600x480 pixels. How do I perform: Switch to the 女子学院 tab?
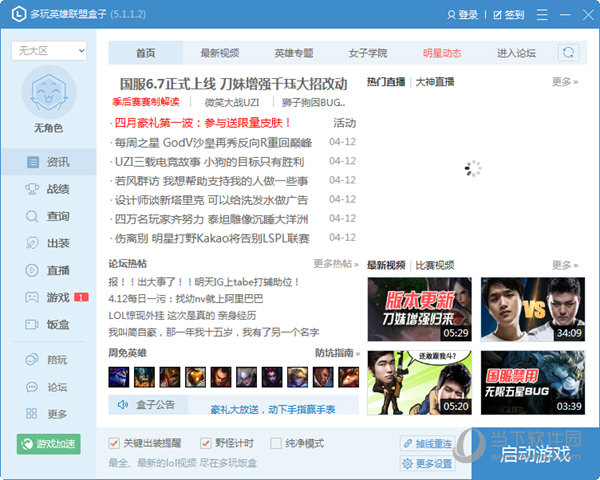[368, 53]
